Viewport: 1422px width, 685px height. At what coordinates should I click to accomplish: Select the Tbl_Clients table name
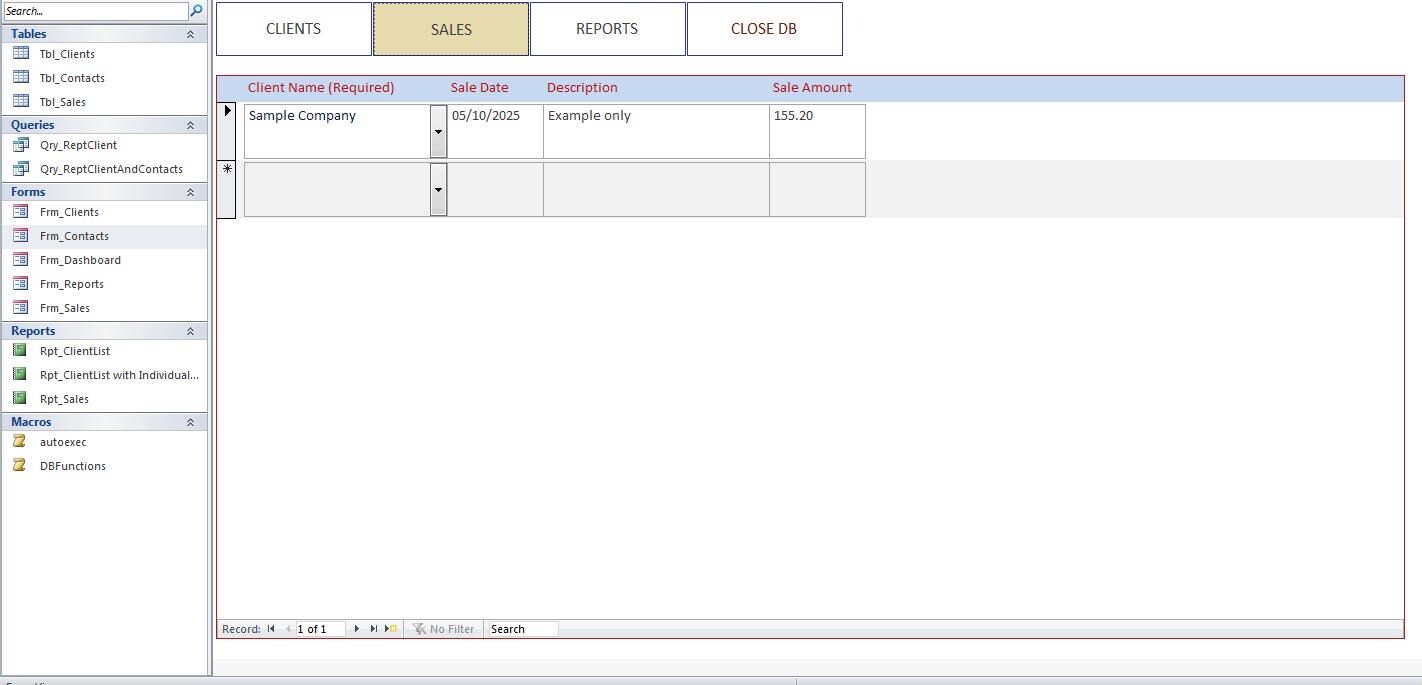point(67,54)
